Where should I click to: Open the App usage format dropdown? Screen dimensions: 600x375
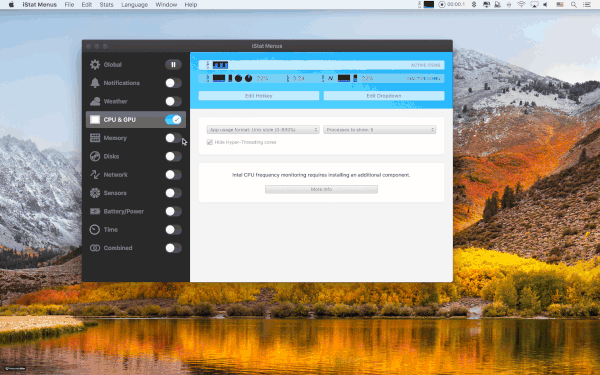pyautogui.click(x=263, y=130)
